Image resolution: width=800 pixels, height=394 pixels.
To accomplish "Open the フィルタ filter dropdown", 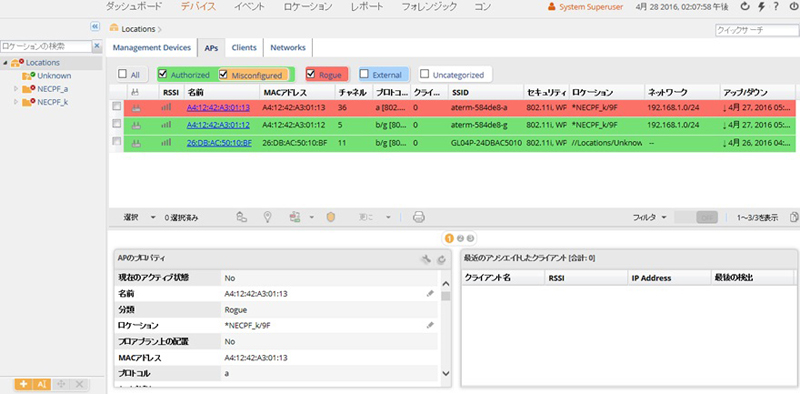I will point(649,217).
